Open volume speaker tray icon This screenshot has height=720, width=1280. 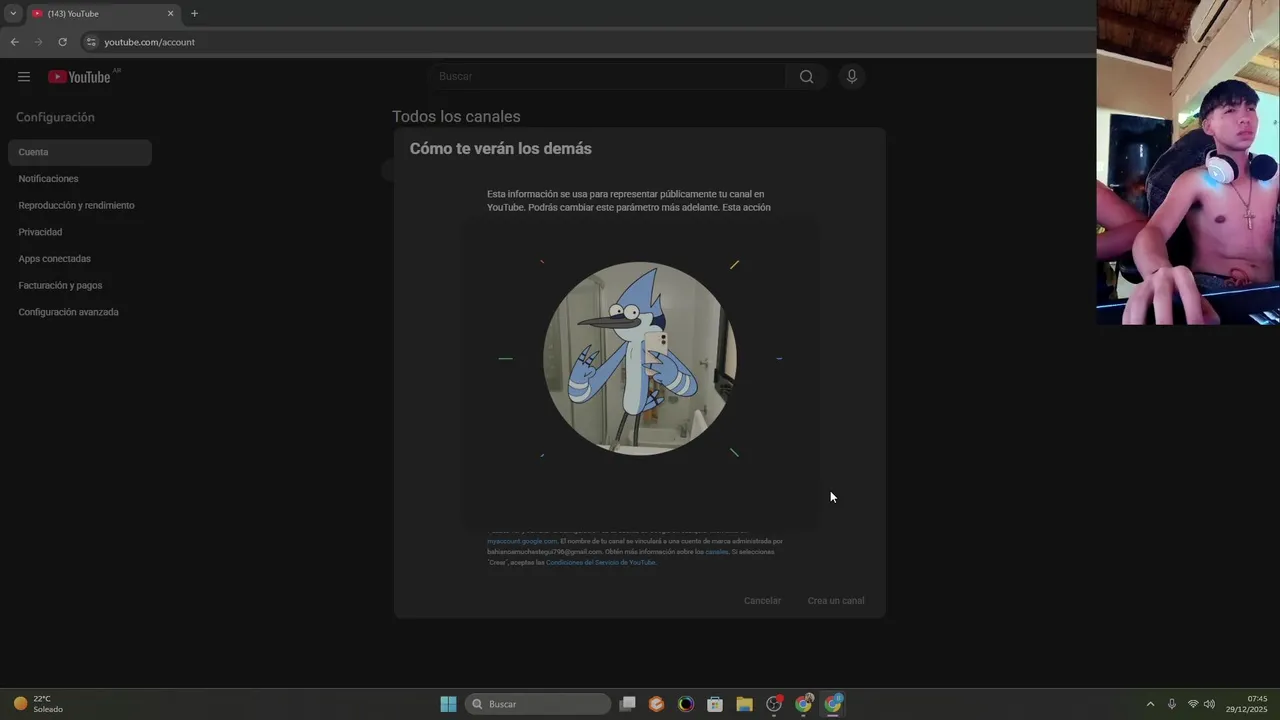pos(1210,704)
